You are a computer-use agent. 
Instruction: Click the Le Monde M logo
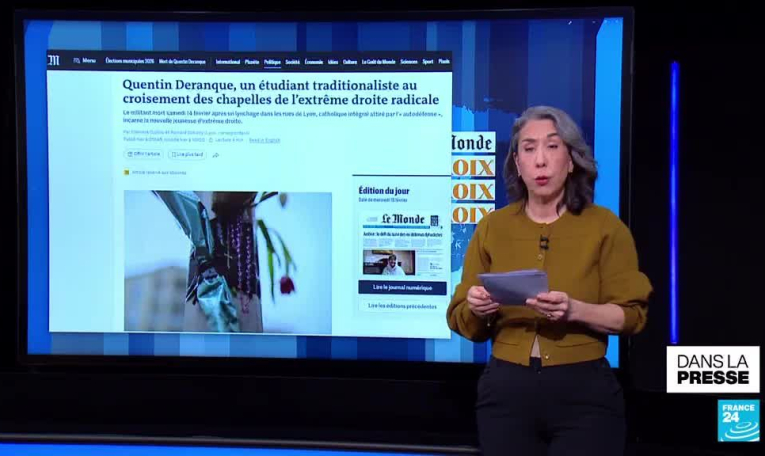[x=53, y=60]
